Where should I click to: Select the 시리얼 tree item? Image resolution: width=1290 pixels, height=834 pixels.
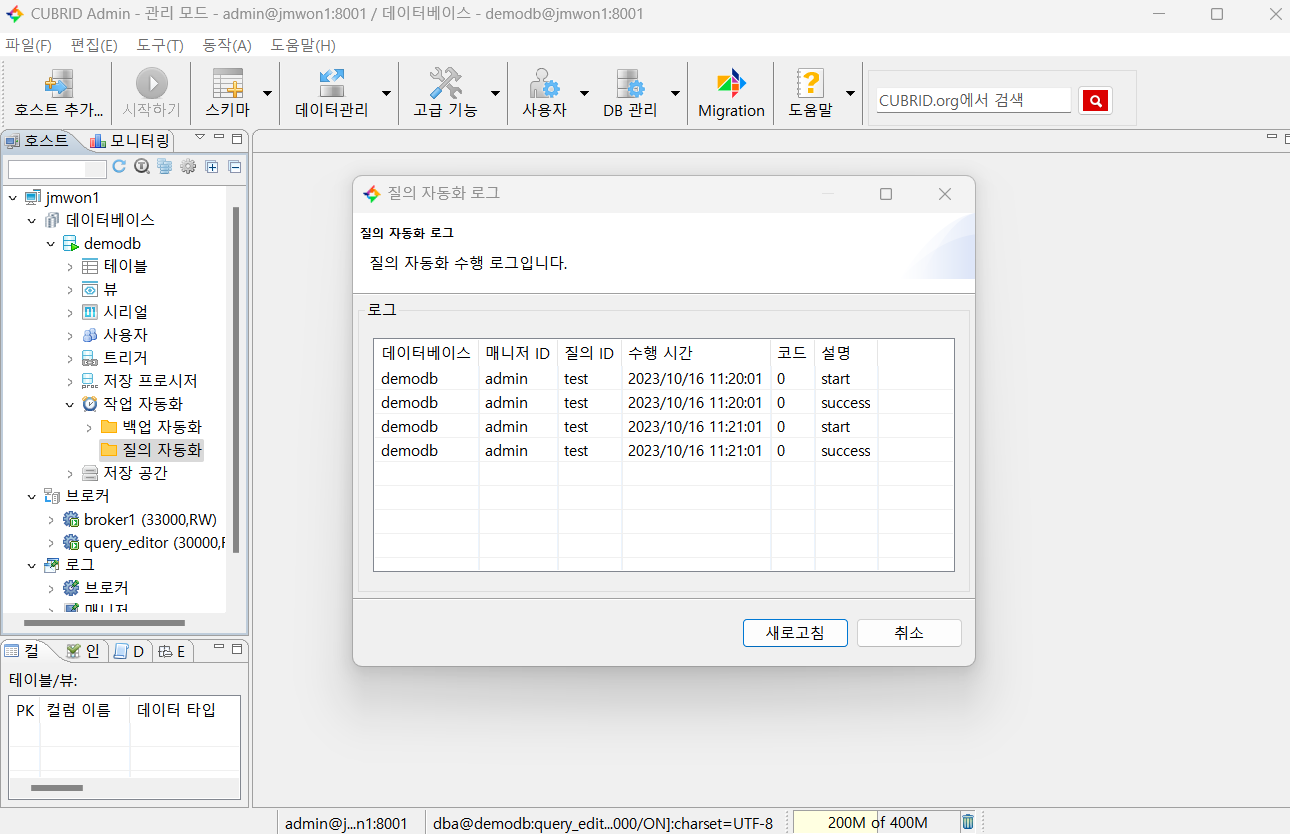(x=115, y=312)
